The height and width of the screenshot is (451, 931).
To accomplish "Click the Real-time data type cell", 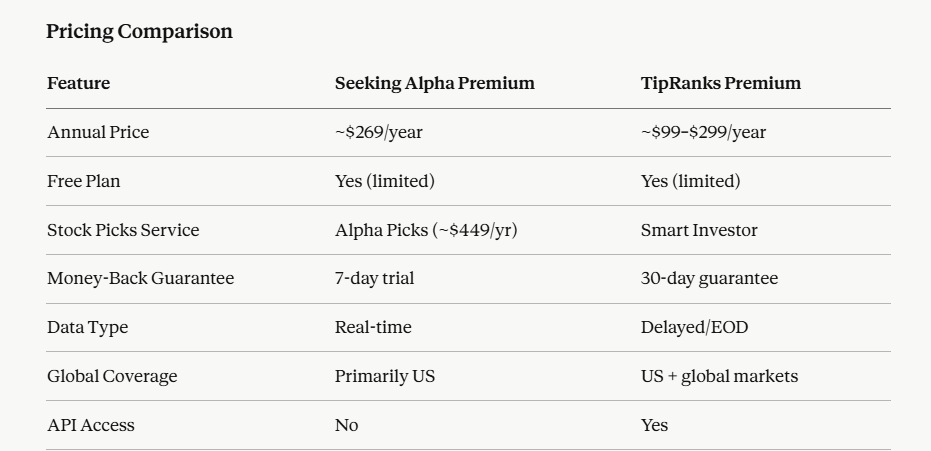I will click(373, 327).
